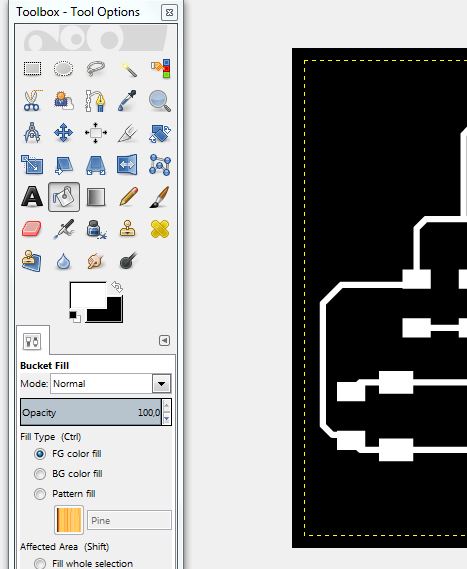The width and height of the screenshot is (467, 569).
Task: Select the Shear tool
Action: click(x=64, y=165)
